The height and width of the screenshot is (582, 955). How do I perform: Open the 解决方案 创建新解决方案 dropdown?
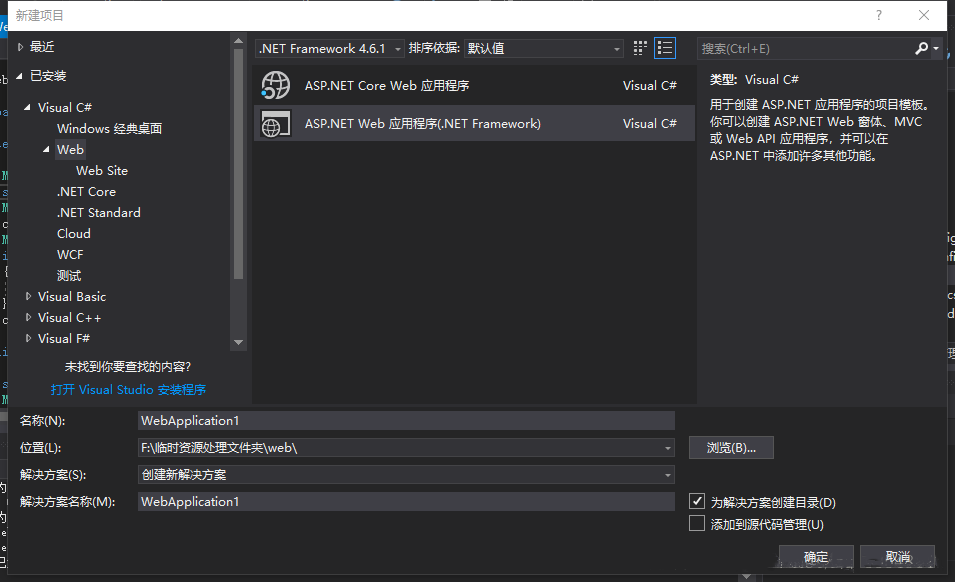click(x=406, y=475)
